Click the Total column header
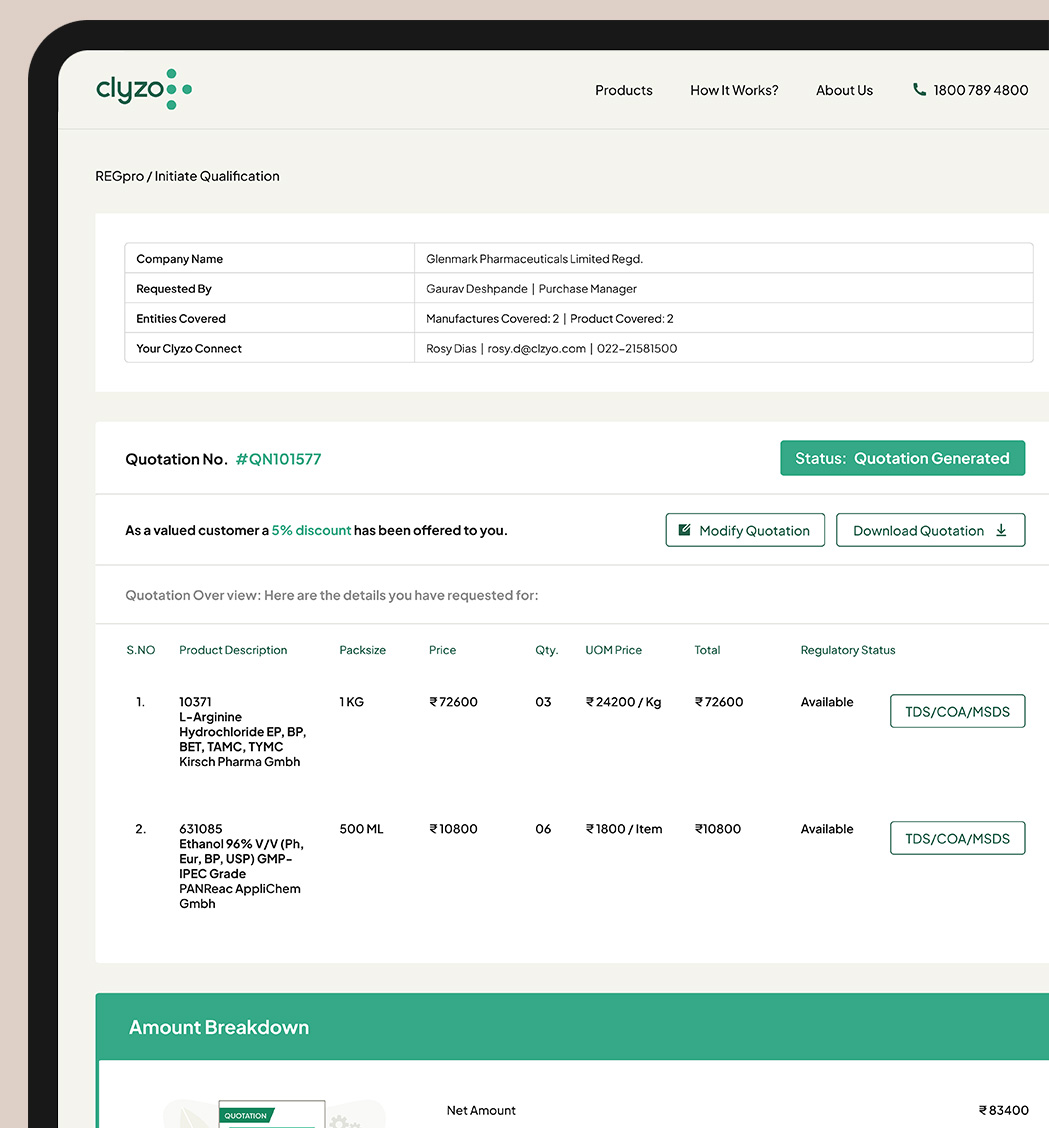The height and width of the screenshot is (1128, 1049). (x=707, y=650)
